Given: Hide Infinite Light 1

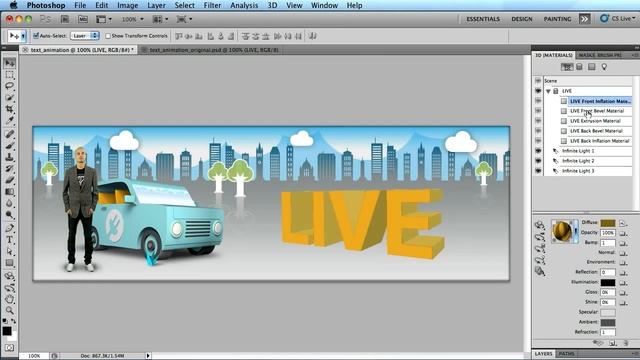Looking at the screenshot, I should (x=538, y=151).
